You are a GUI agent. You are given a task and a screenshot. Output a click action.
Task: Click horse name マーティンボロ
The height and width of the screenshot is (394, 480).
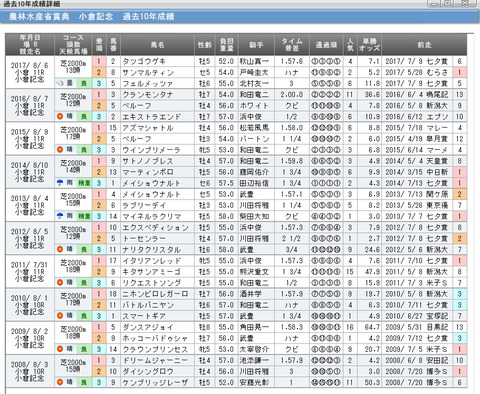[148, 172]
